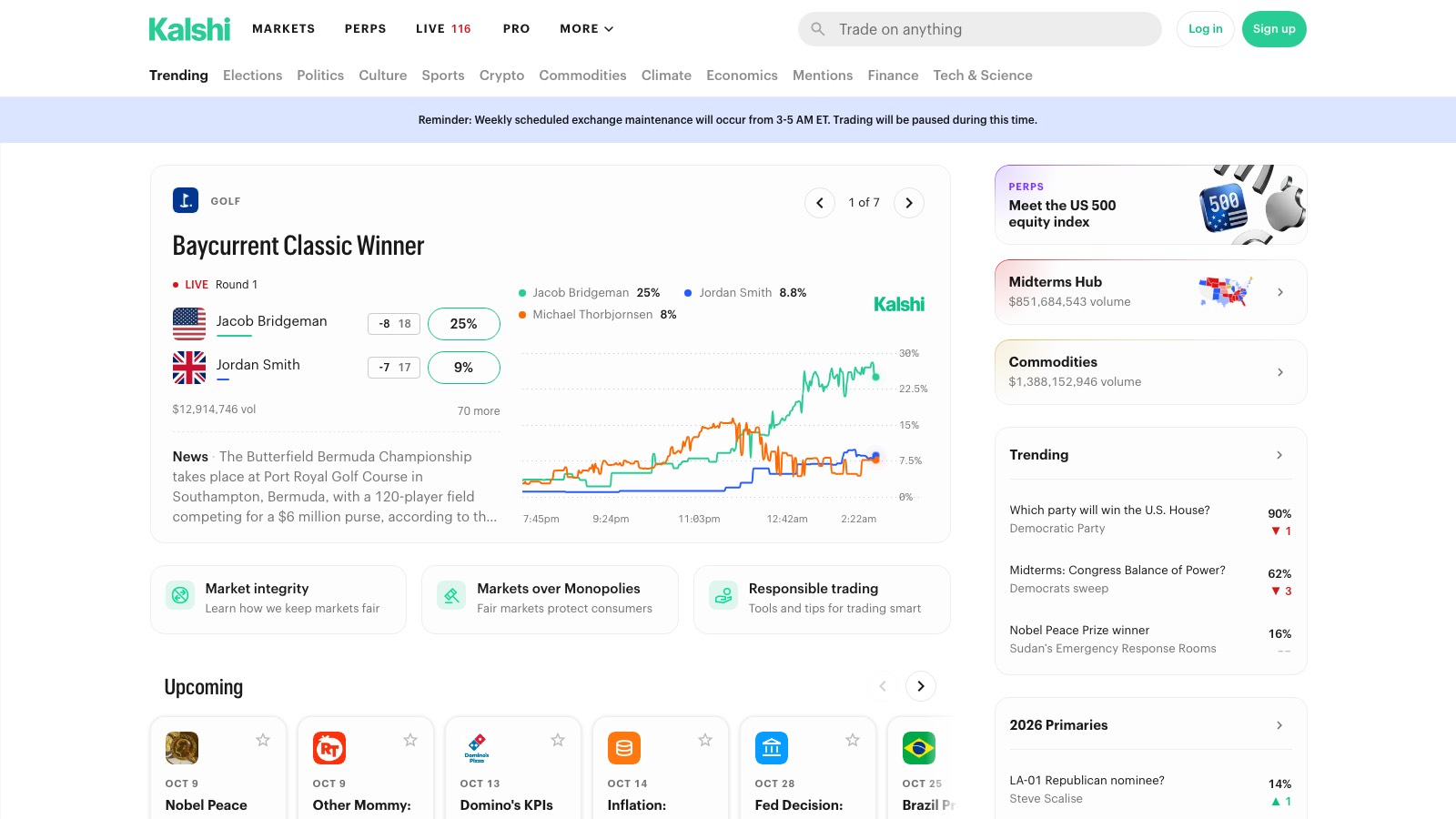Image resolution: width=1456 pixels, height=819 pixels.
Task: Click the Jacob Bridgeman green chart legend dot
Action: (522, 293)
